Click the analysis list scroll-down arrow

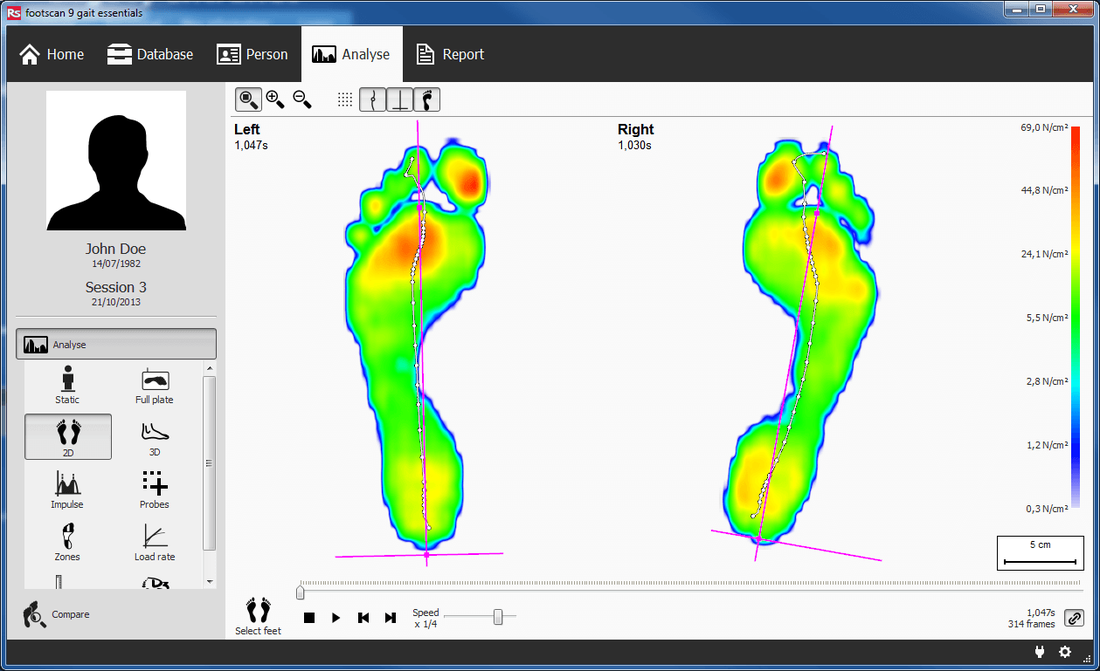point(209,582)
